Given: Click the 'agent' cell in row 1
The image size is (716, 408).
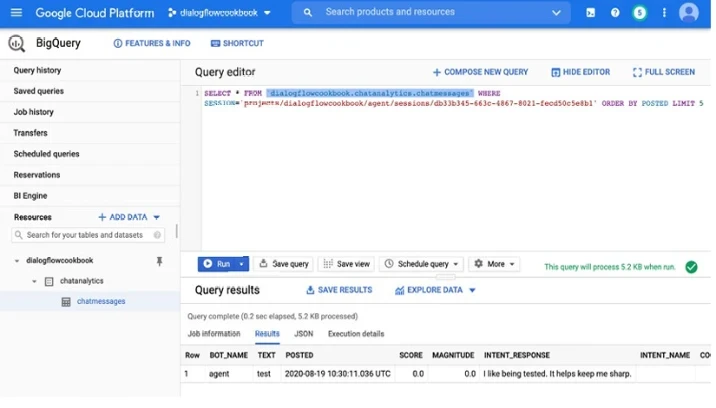Looking at the screenshot, I should (219, 374).
